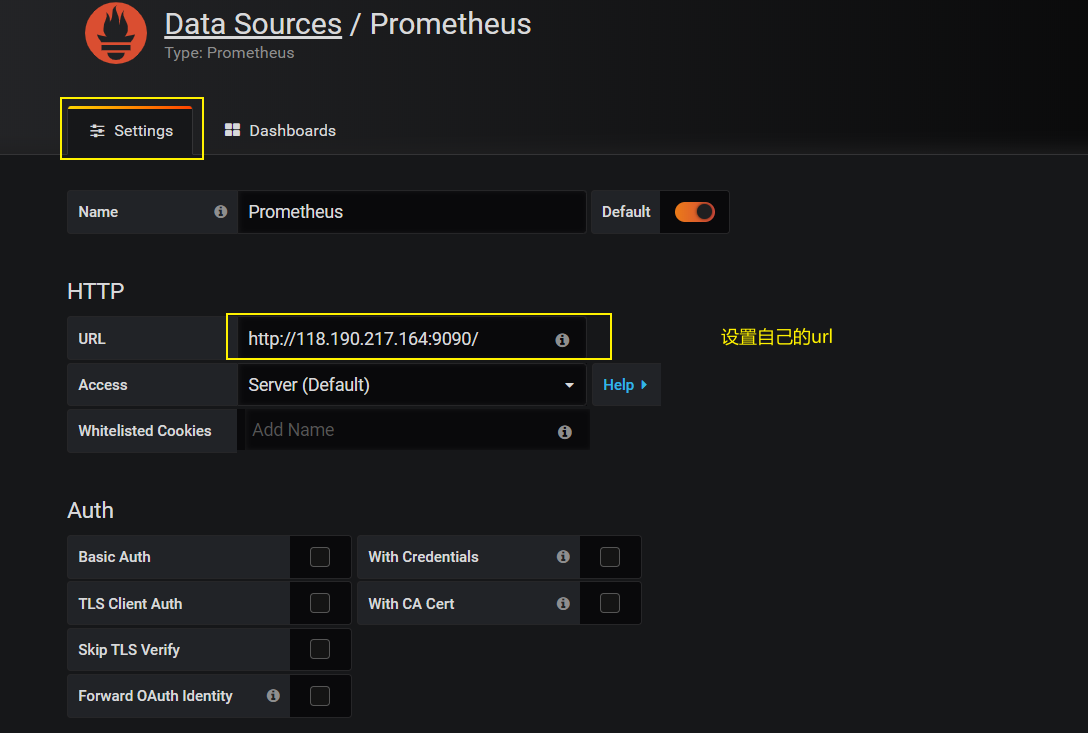Check the Skip TLS Verify box

tap(320, 650)
